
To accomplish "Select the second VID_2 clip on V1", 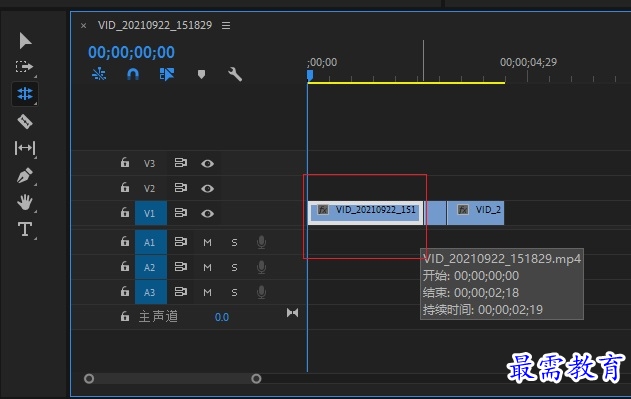I will (475, 213).
